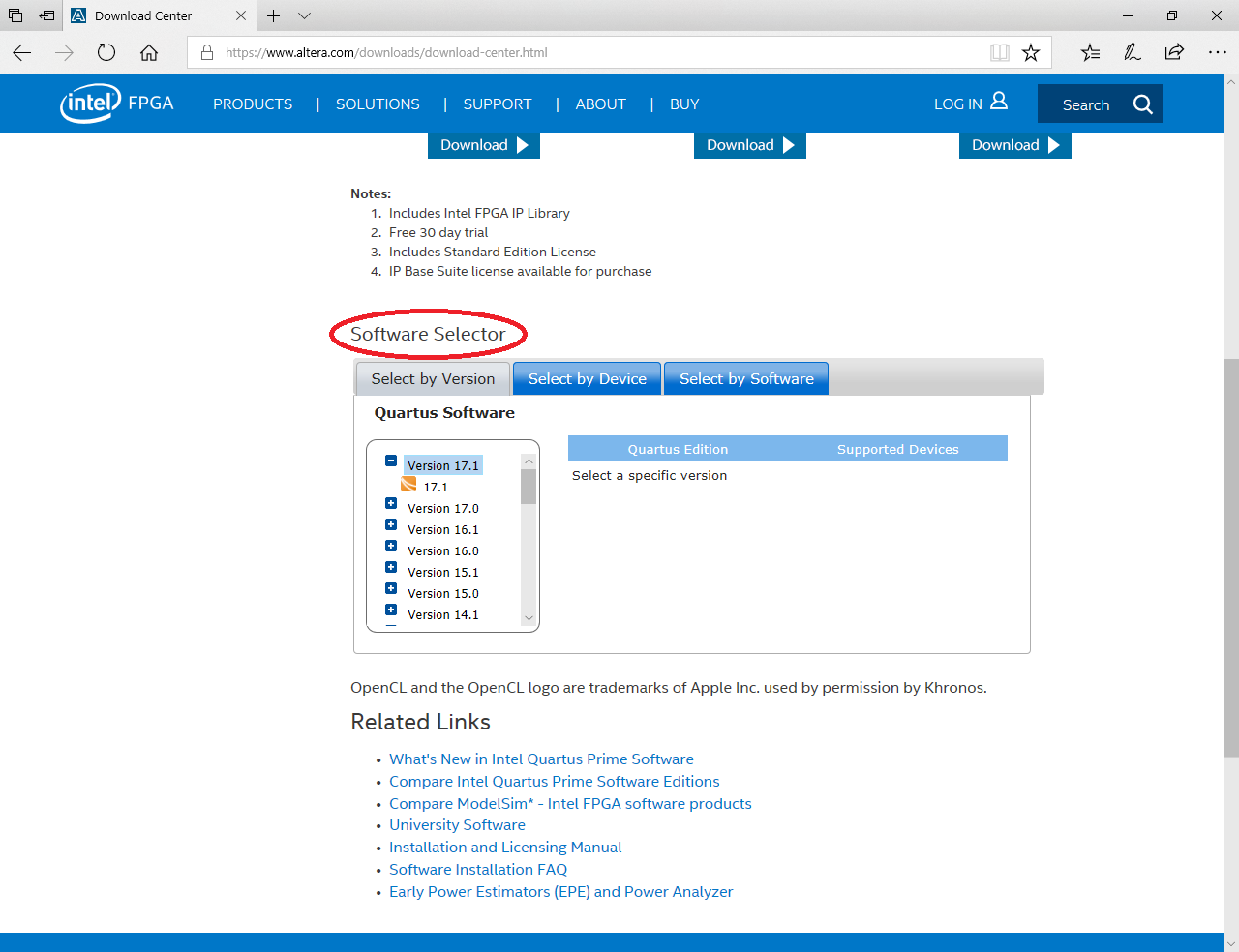The height and width of the screenshot is (952, 1239).
Task: Click the Search button in header
Action: [1101, 104]
